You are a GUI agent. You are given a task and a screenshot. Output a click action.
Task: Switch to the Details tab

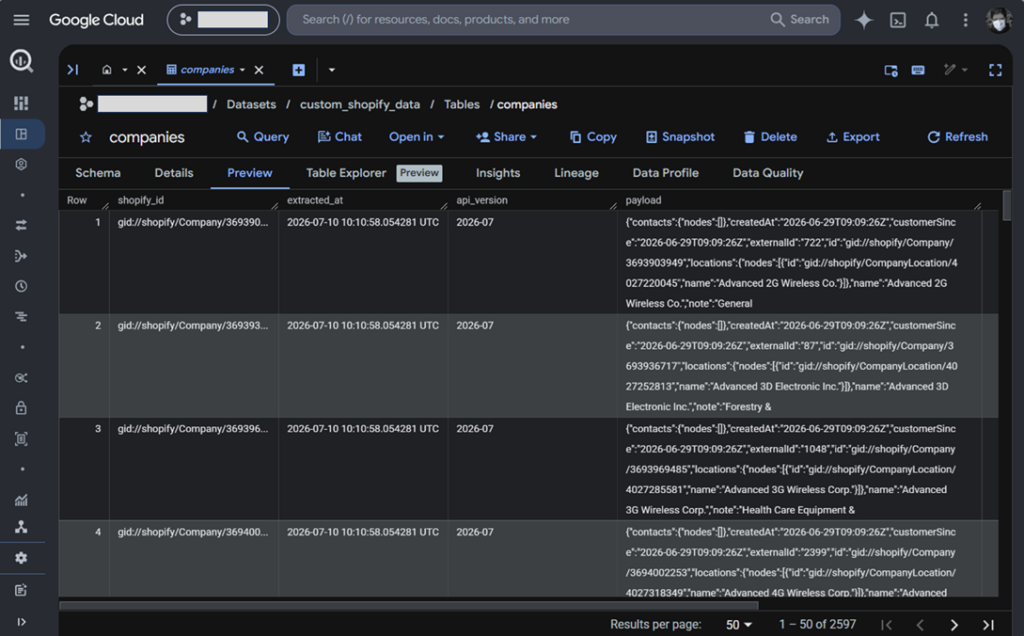pos(174,173)
